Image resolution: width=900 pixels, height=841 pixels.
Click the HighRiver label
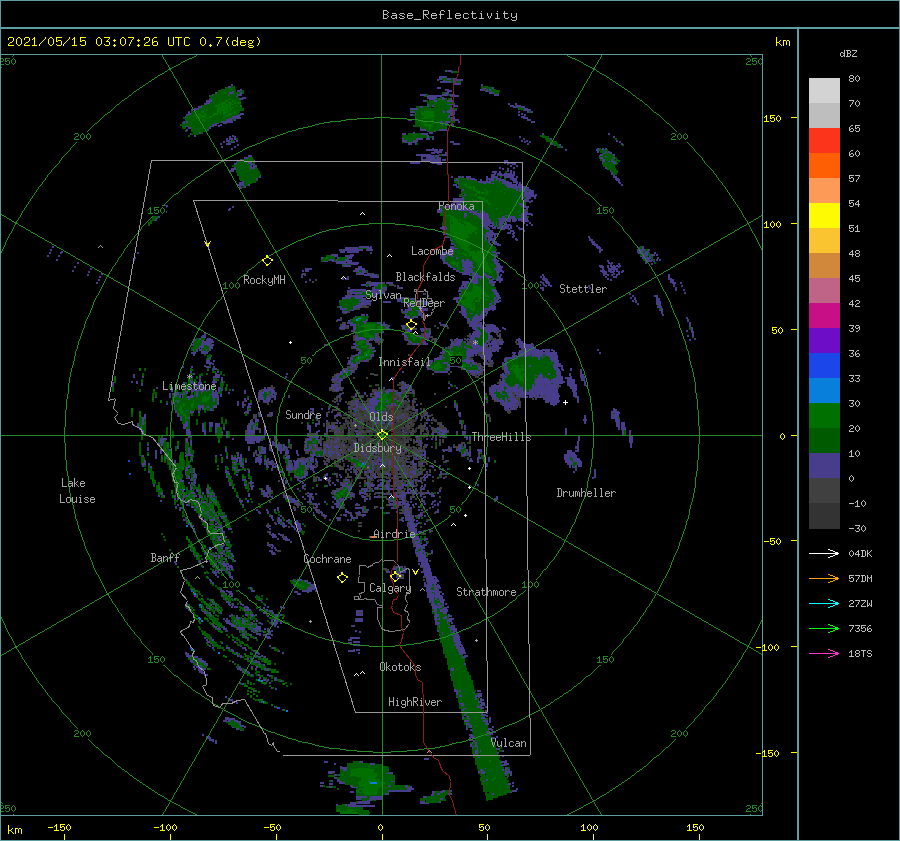click(x=415, y=702)
